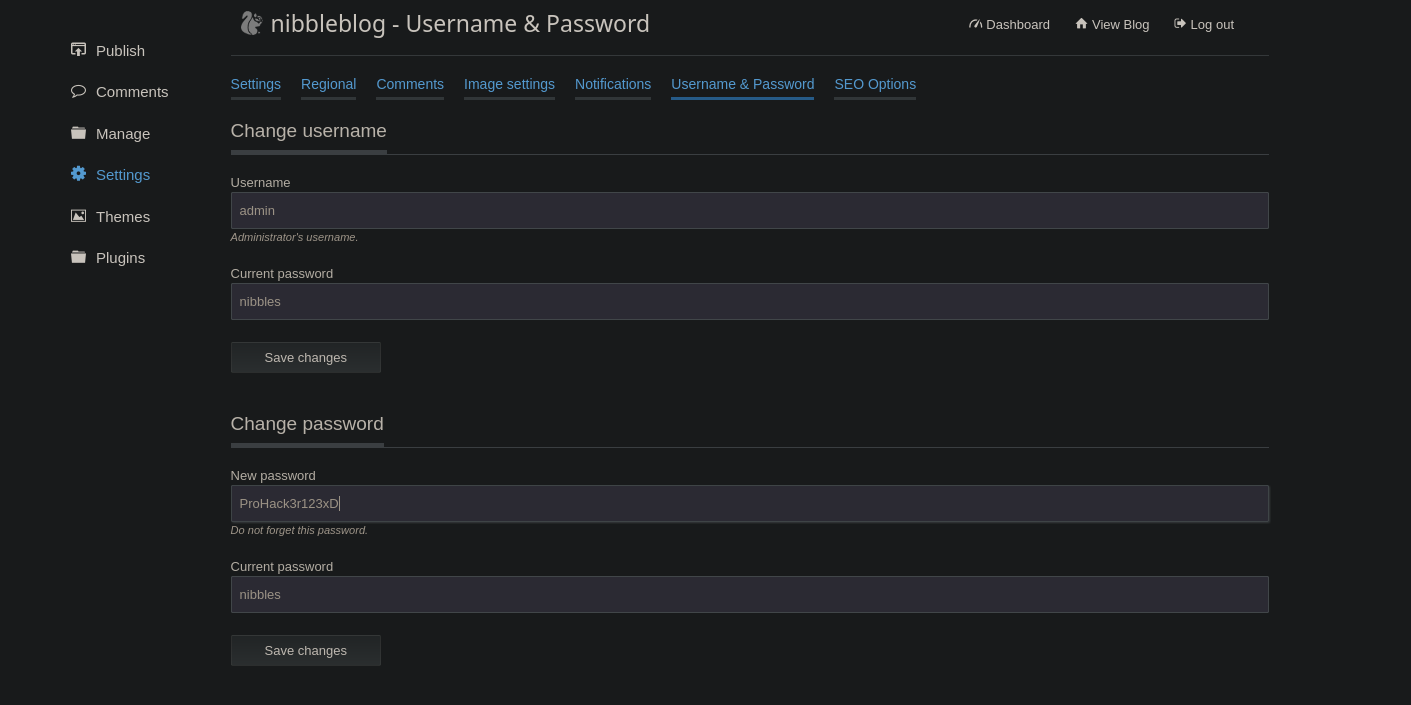Click the Dashboard gauge icon
Screen dimensions: 1411x705
pos(975,24)
